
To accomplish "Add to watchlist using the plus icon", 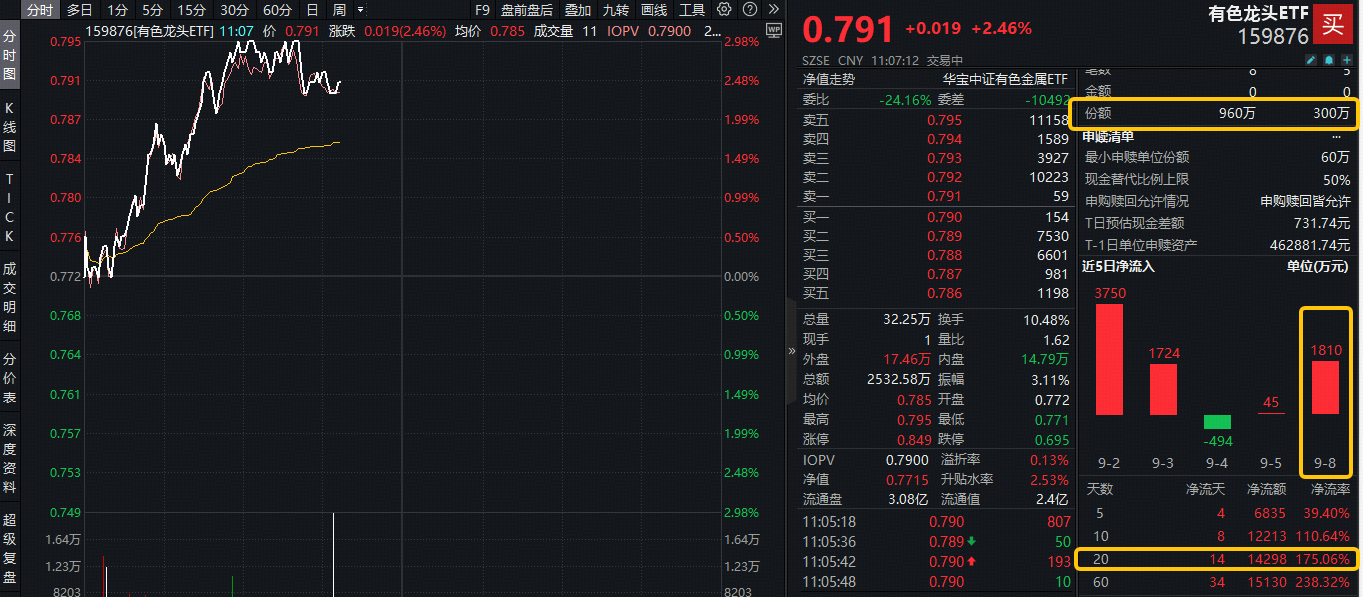I will point(1347,60).
